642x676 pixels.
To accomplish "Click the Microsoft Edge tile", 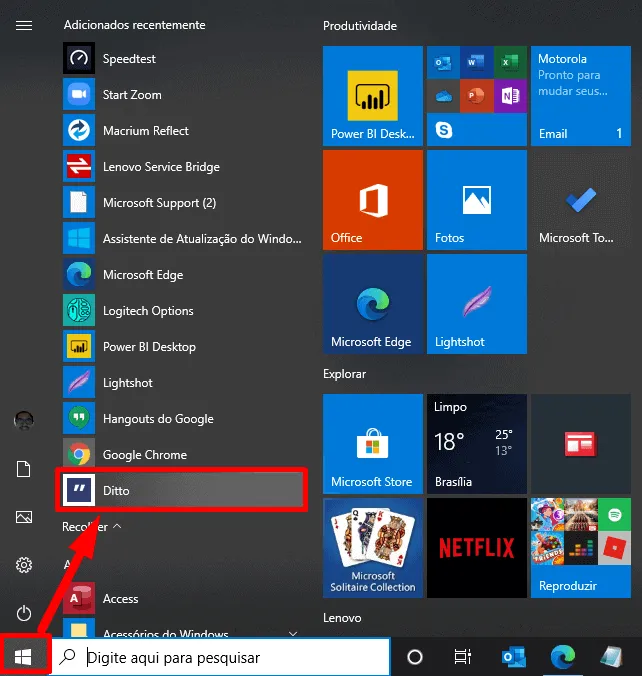I will [373, 304].
